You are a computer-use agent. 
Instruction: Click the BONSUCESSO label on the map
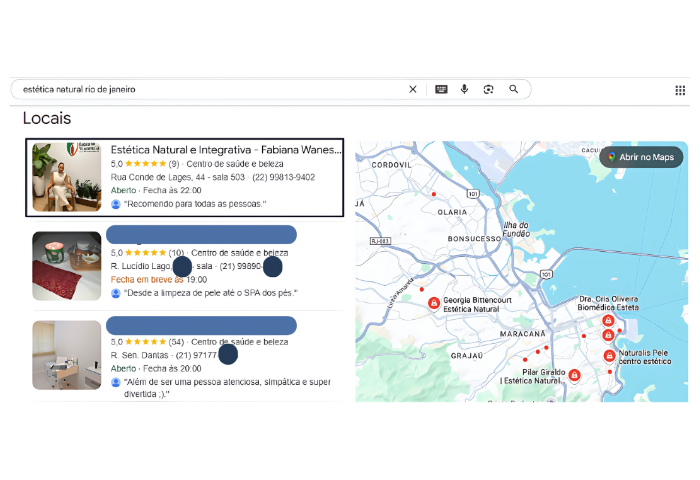474,239
